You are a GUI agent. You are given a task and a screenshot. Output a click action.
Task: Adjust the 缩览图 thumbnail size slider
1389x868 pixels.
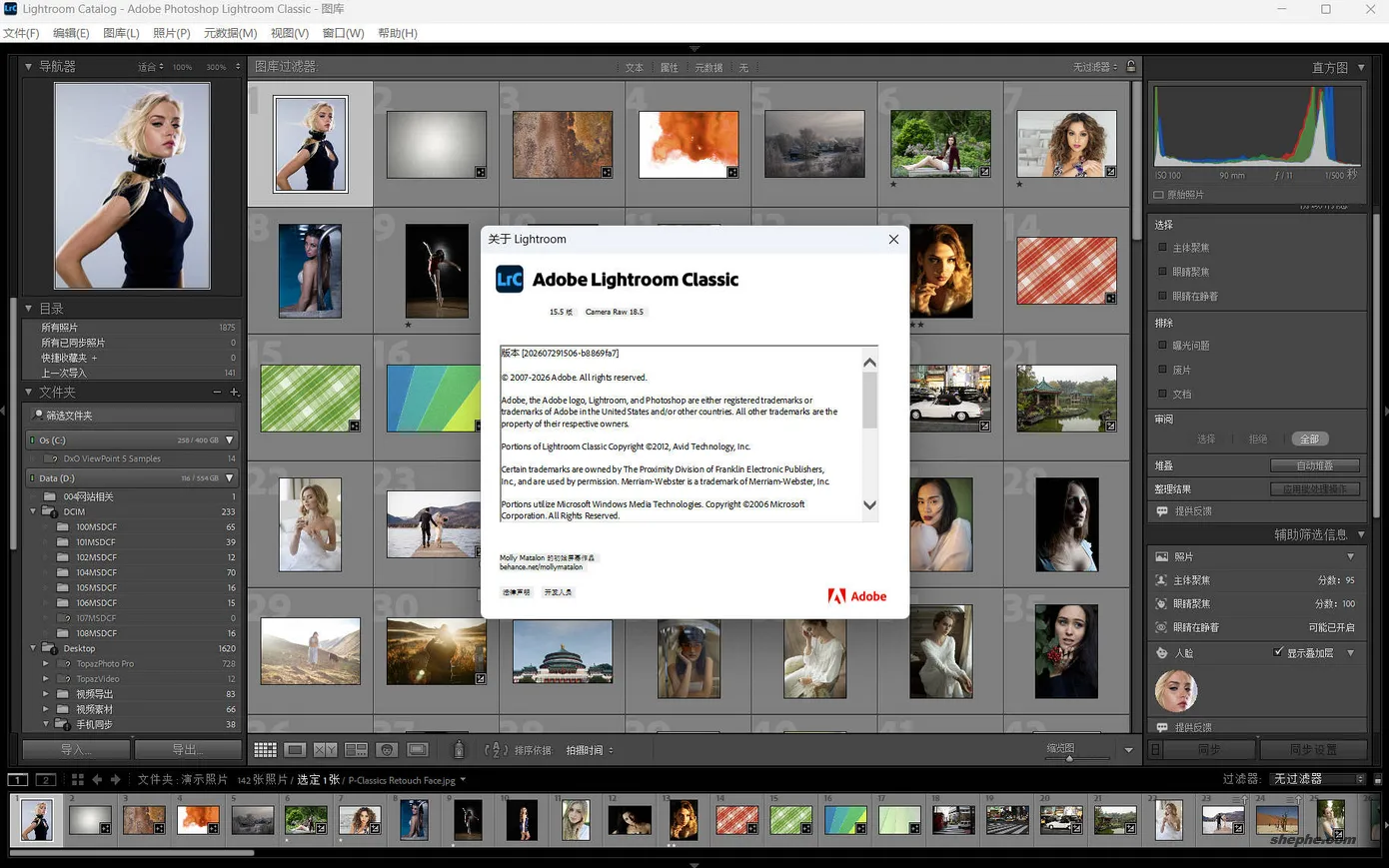[1069, 758]
